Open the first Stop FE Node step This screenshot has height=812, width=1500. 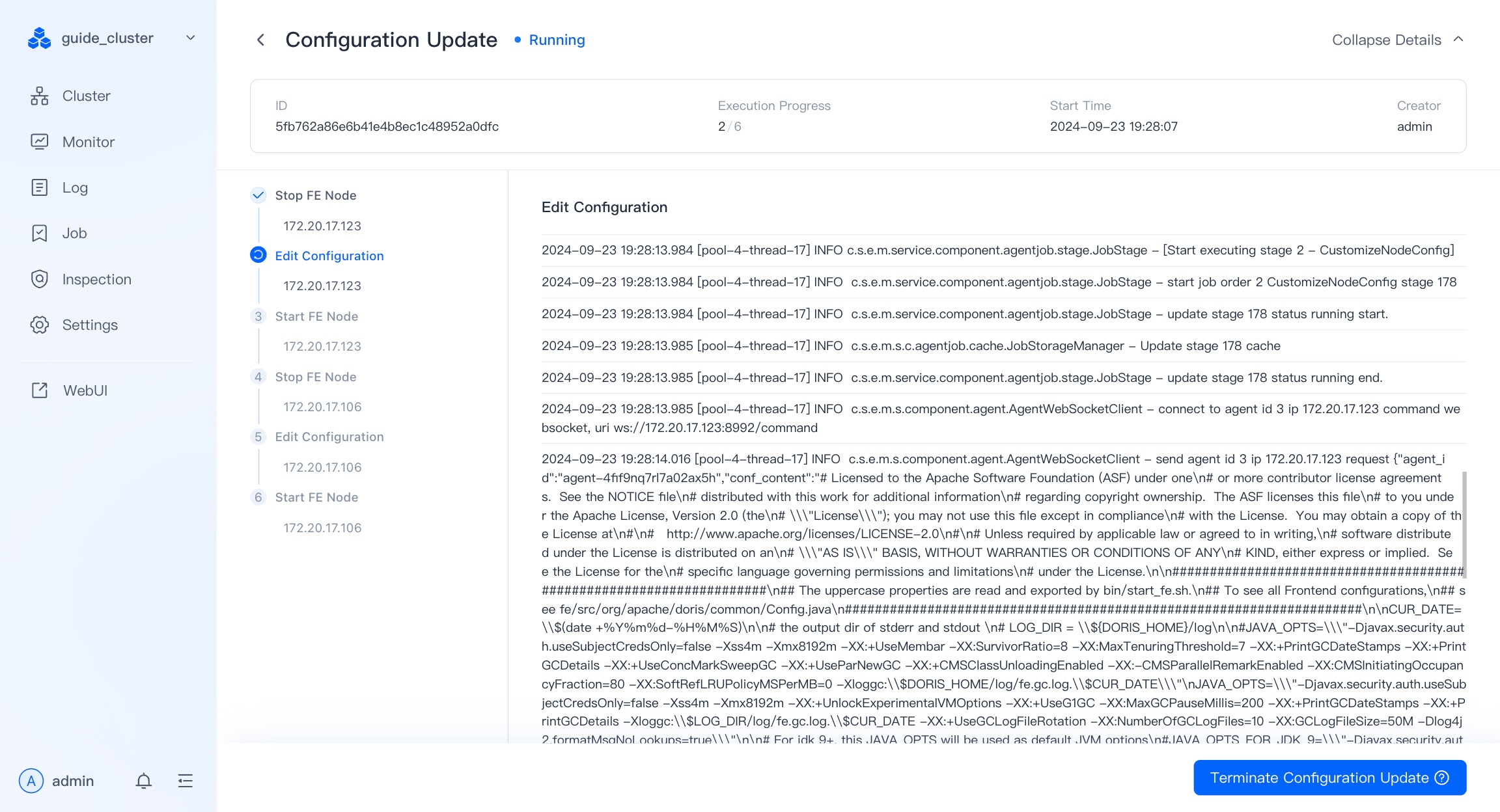[316, 195]
